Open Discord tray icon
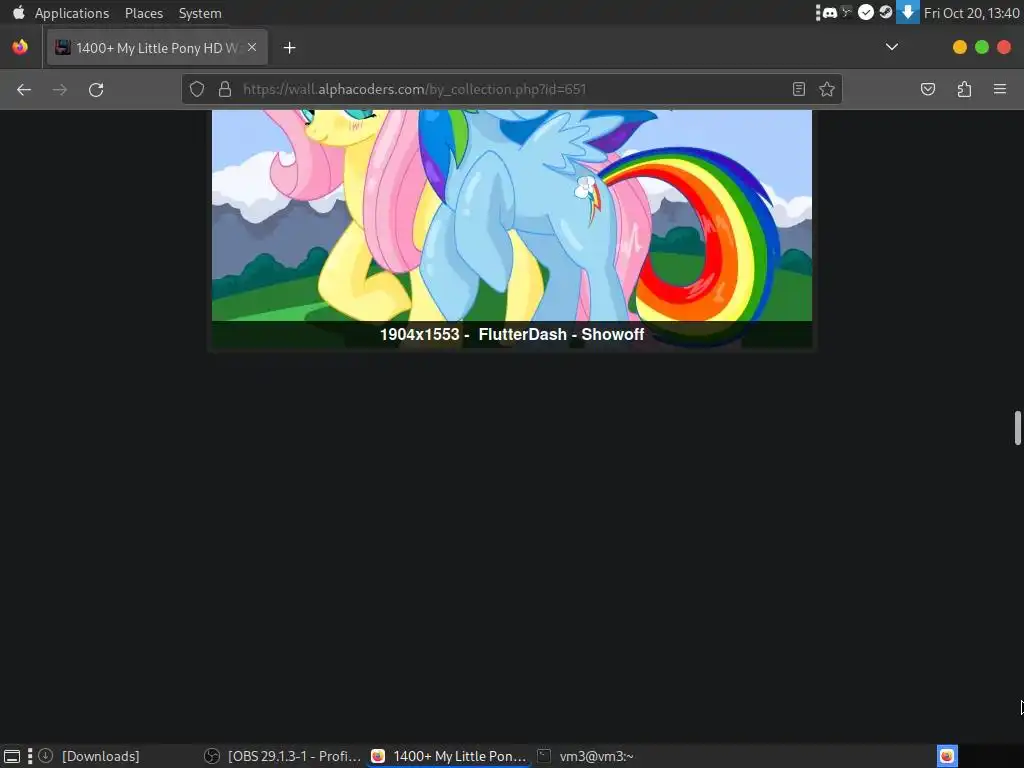This screenshot has height=768, width=1024. 829,12
